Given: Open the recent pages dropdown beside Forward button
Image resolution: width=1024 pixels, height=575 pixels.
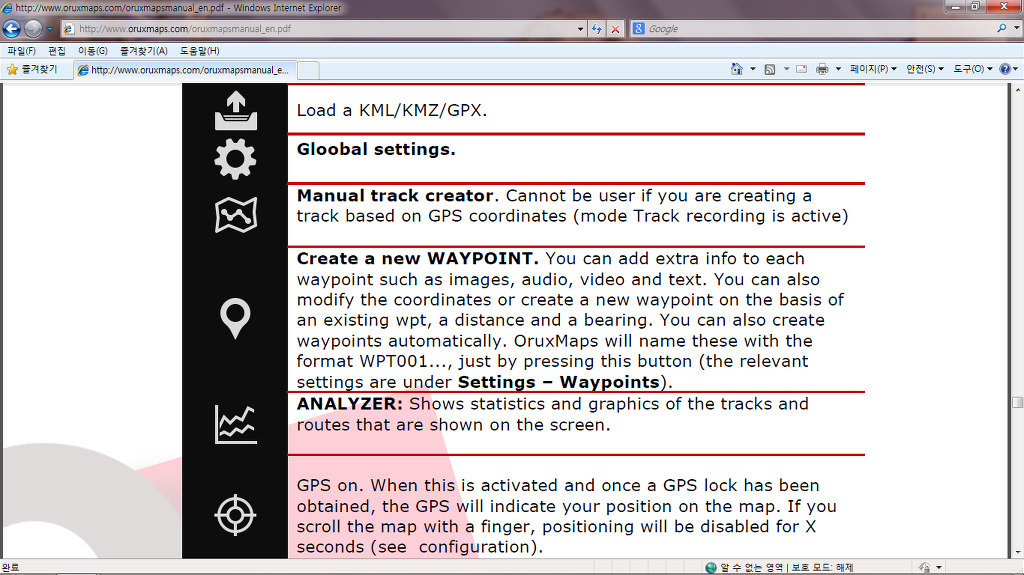Looking at the screenshot, I should tap(50, 29).
